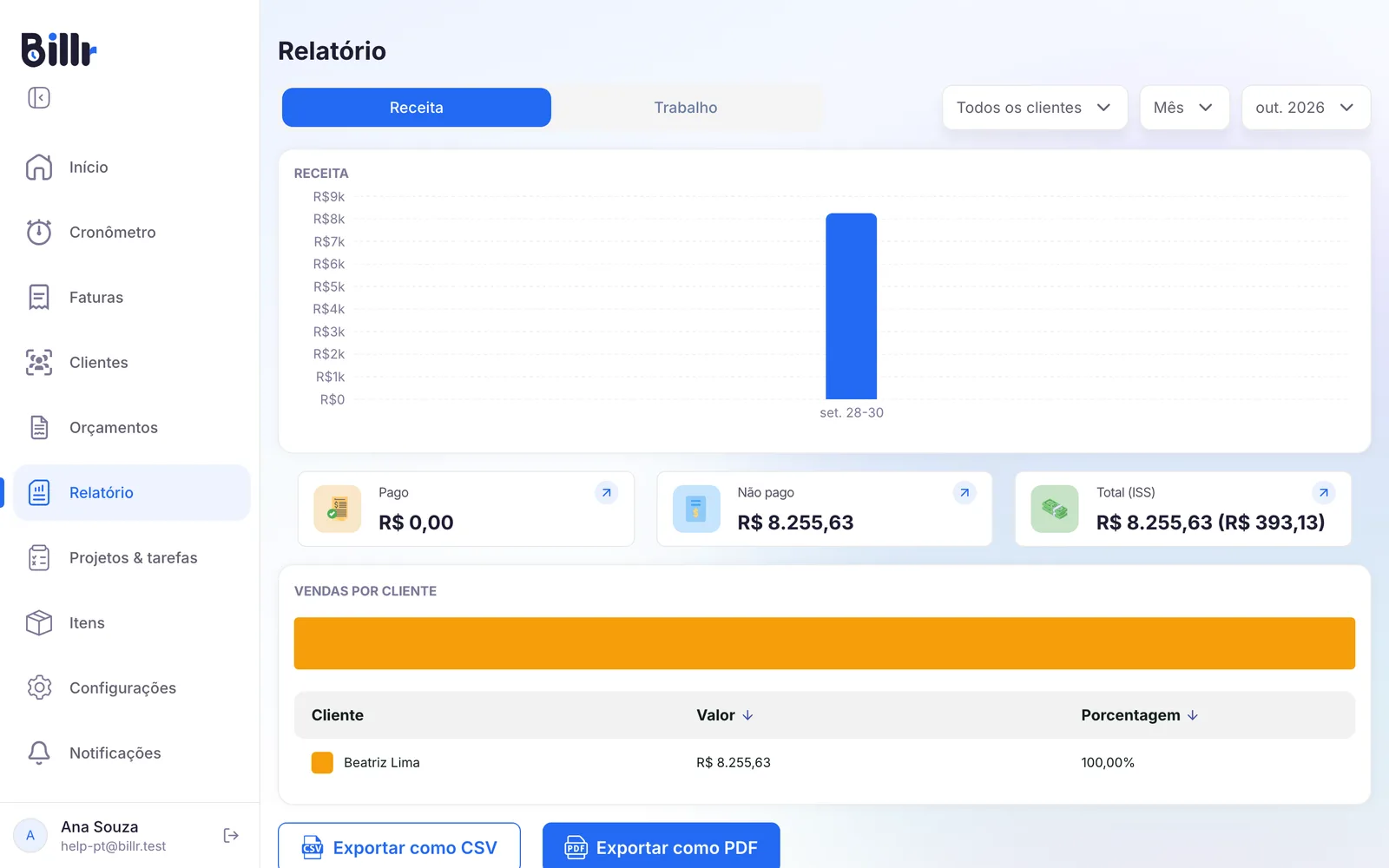Open Faturas label in the sidebar

[96, 298]
